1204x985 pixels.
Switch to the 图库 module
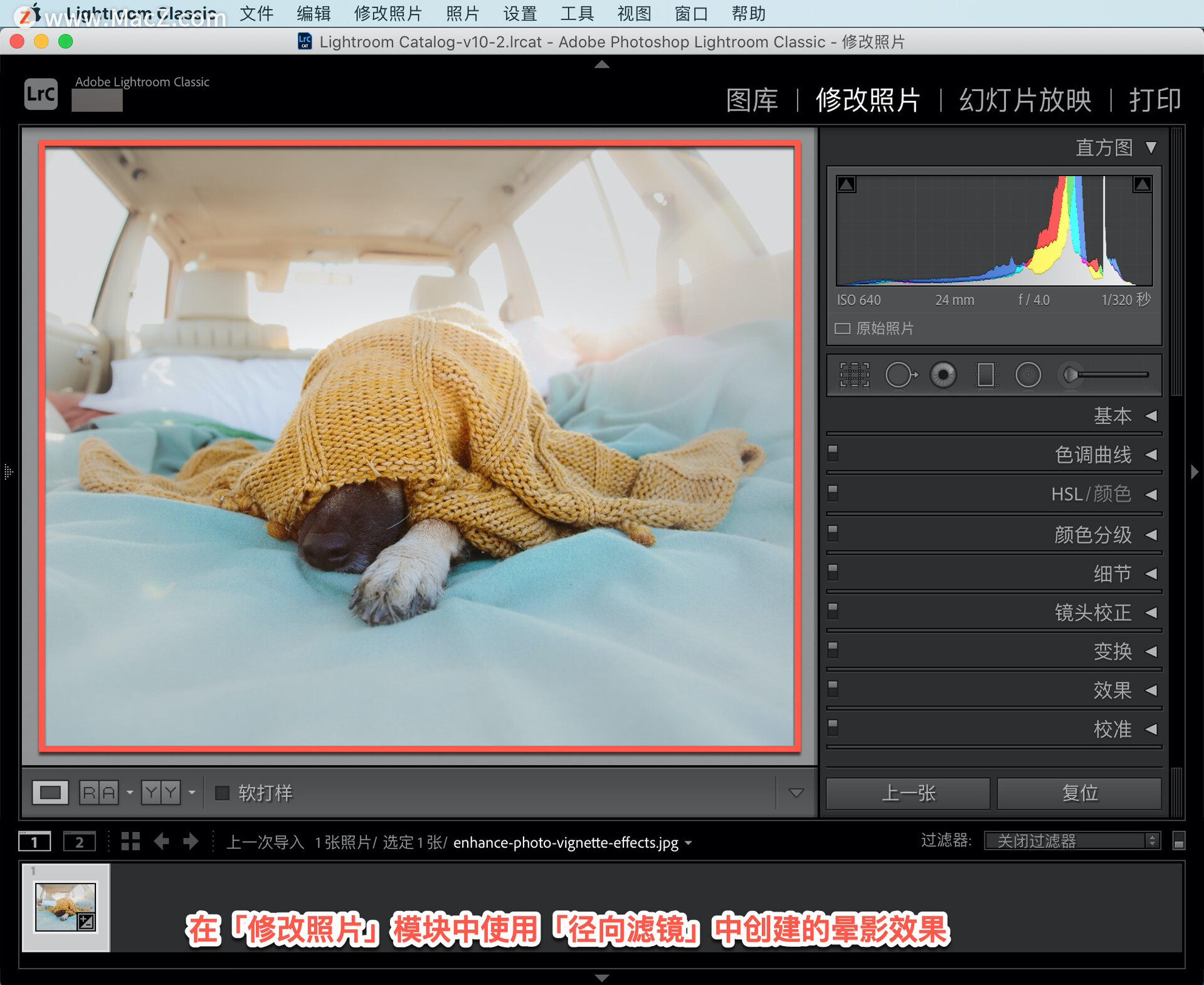point(751,100)
